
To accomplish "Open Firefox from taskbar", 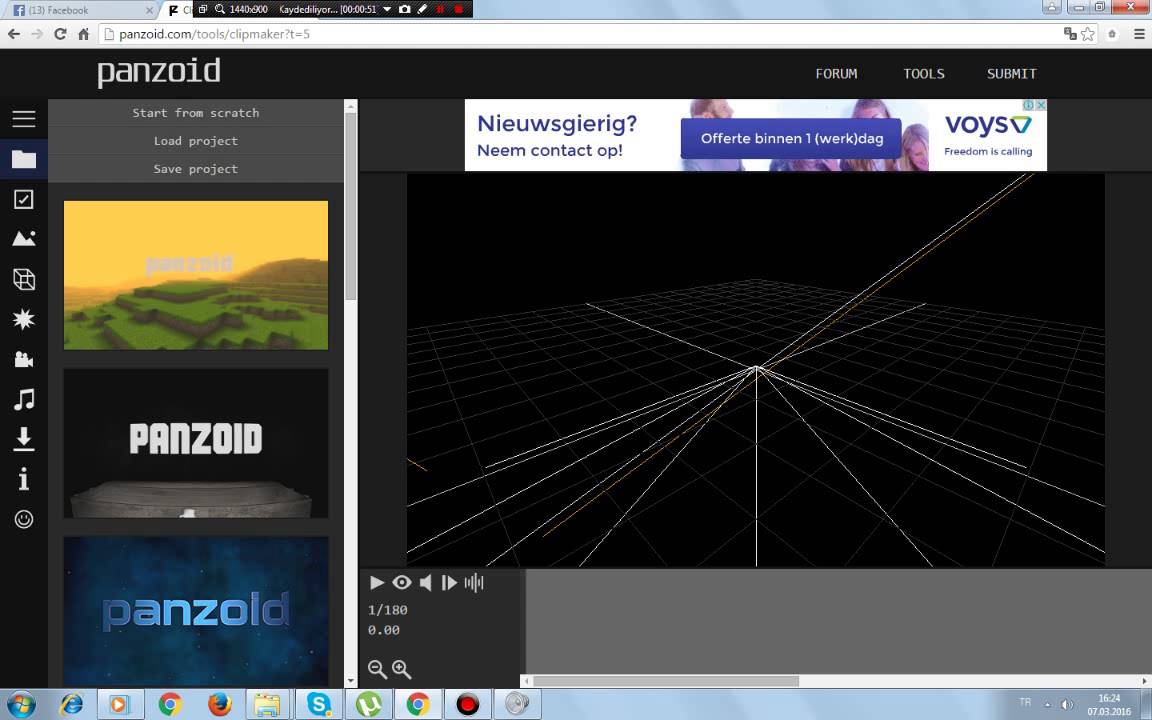I will (x=218, y=705).
